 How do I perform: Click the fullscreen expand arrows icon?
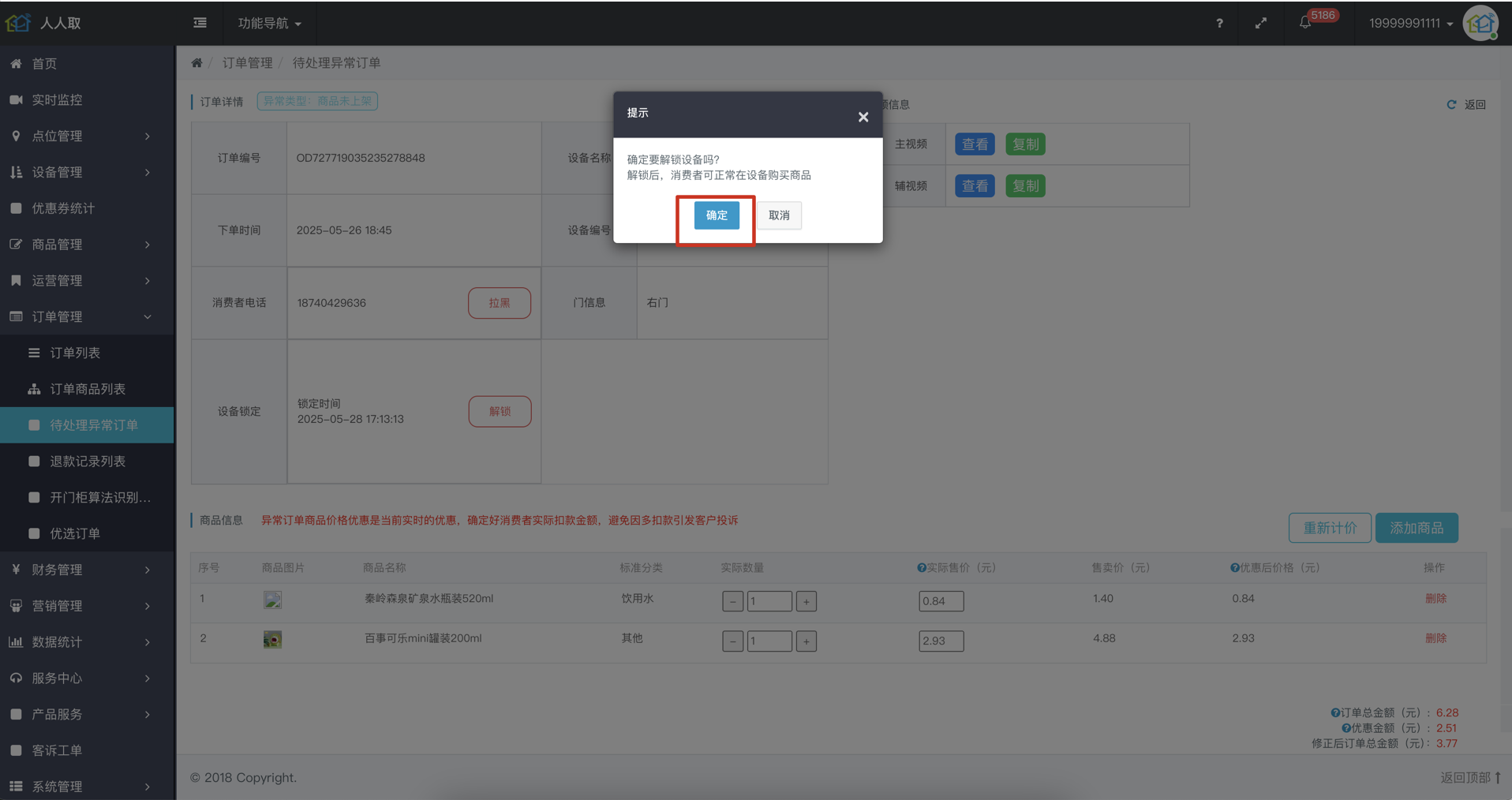[x=1261, y=23]
